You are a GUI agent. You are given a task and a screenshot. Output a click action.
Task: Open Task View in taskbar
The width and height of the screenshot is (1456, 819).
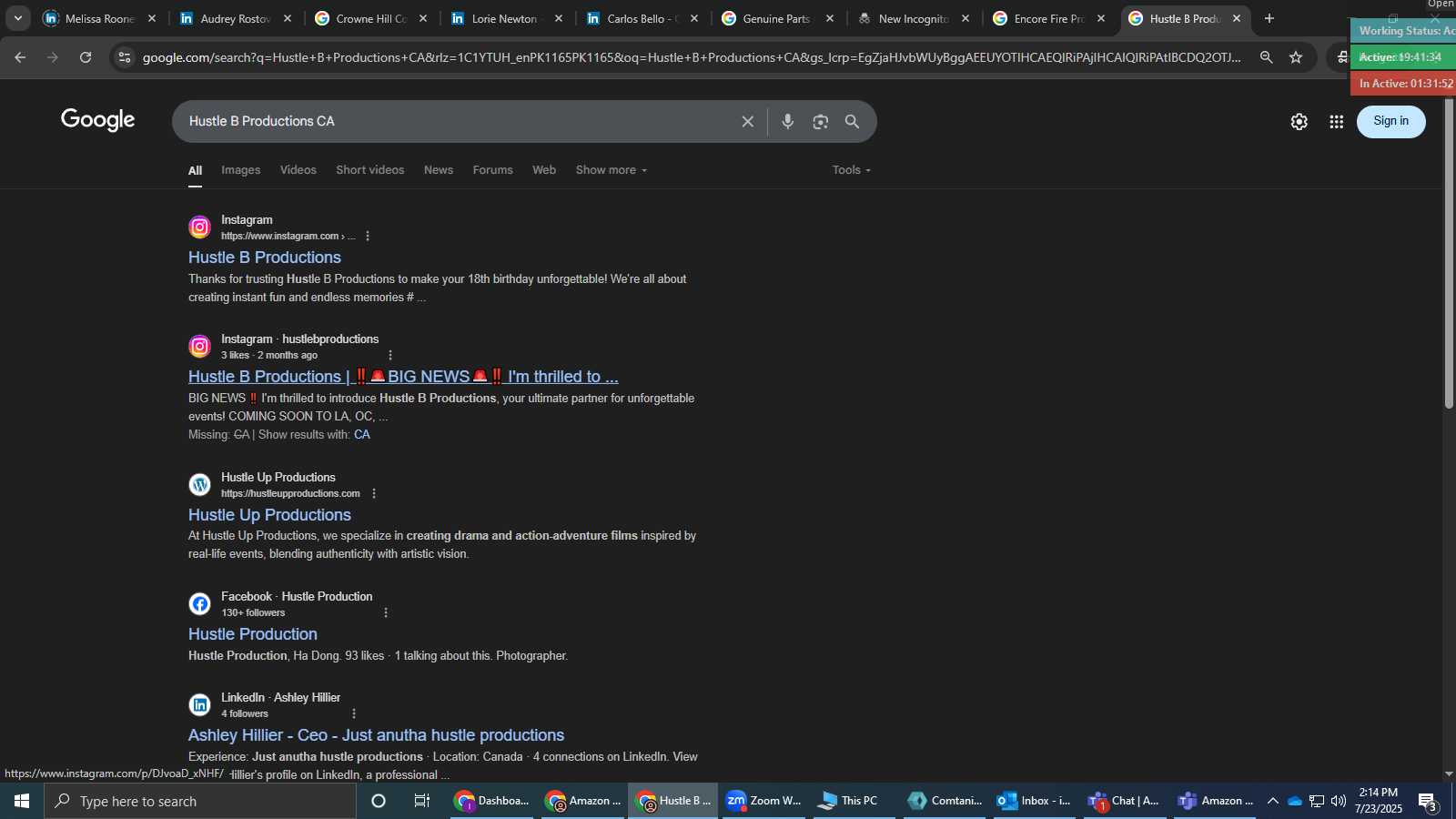click(422, 801)
